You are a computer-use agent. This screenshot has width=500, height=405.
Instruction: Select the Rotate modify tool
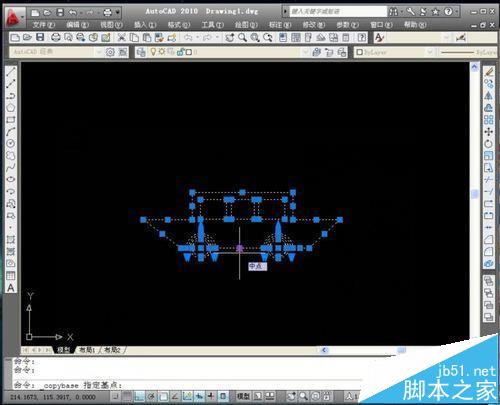click(489, 144)
